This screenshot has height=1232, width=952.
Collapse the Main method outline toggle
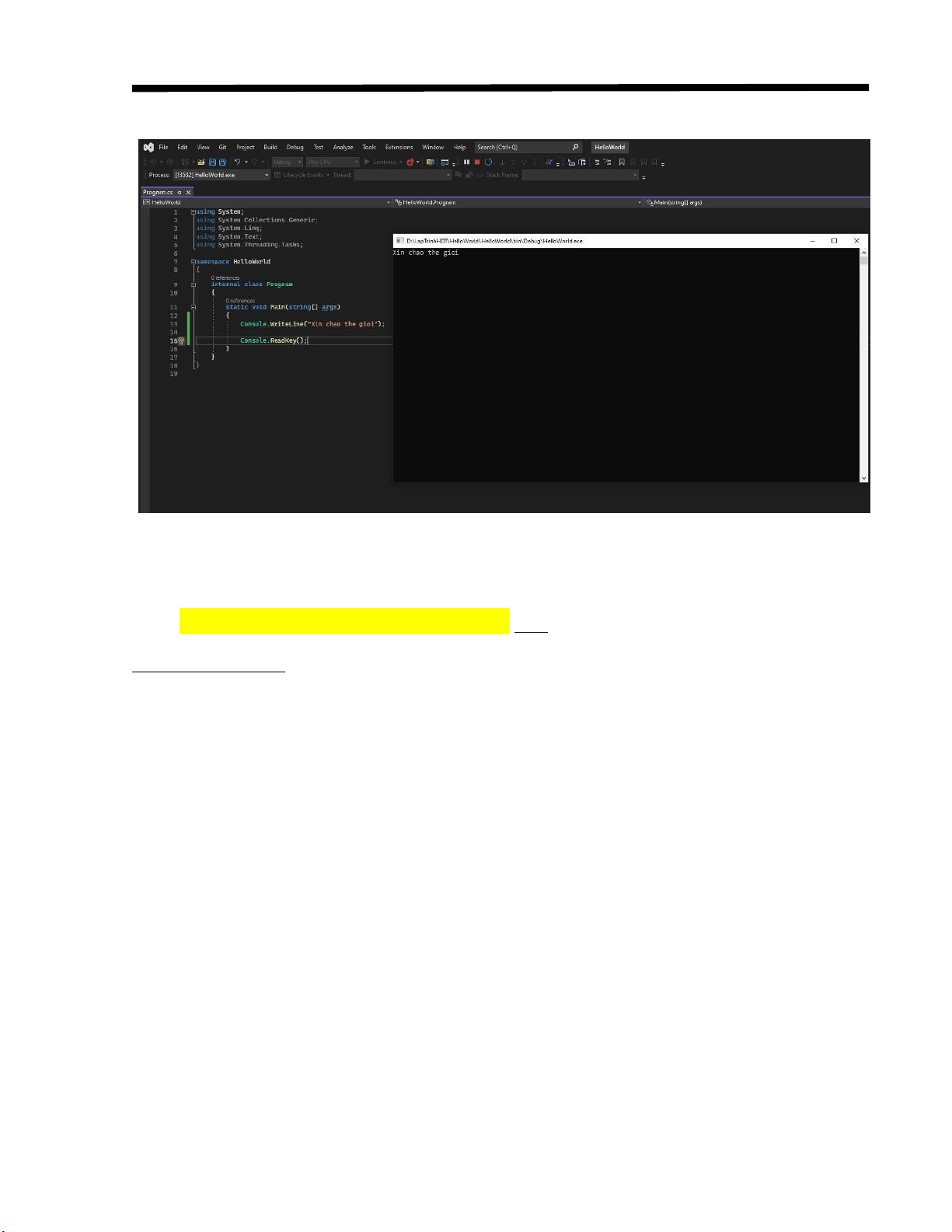click(x=194, y=307)
